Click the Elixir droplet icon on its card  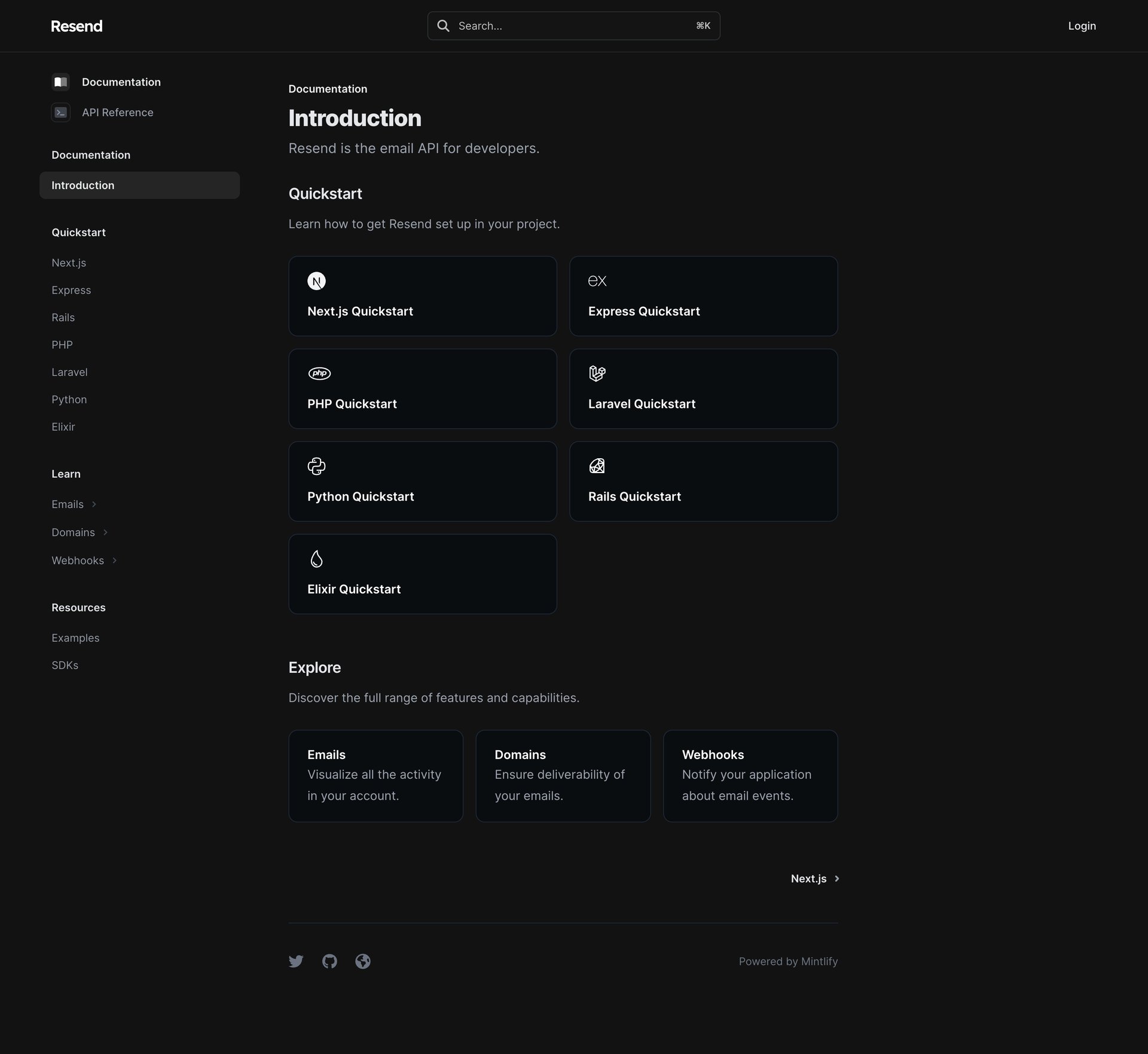coord(316,558)
